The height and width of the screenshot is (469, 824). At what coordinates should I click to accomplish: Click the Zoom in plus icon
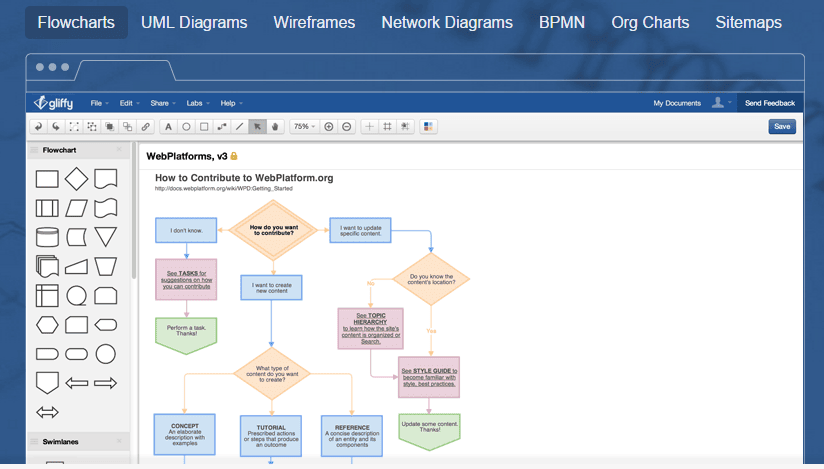tap(329, 127)
